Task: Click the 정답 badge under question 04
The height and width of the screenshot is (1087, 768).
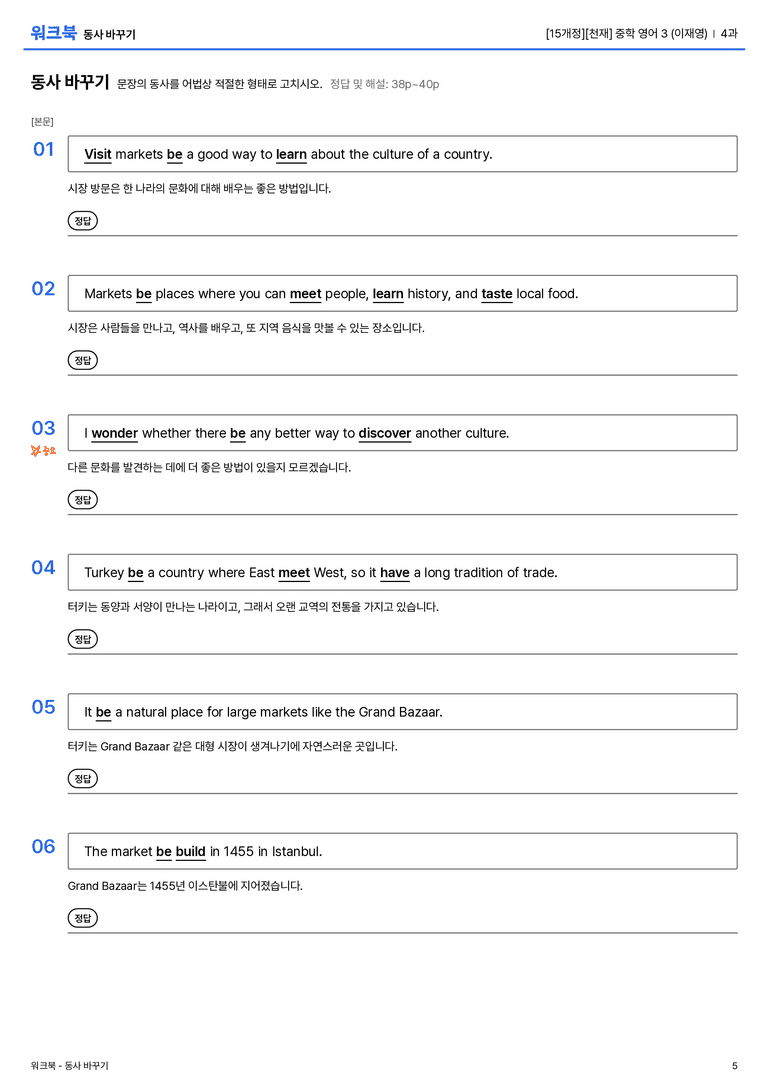Action: 82,638
